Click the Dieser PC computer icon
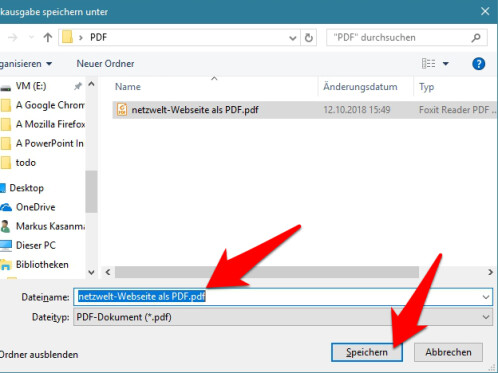The height and width of the screenshot is (373, 498). (6, 246)
